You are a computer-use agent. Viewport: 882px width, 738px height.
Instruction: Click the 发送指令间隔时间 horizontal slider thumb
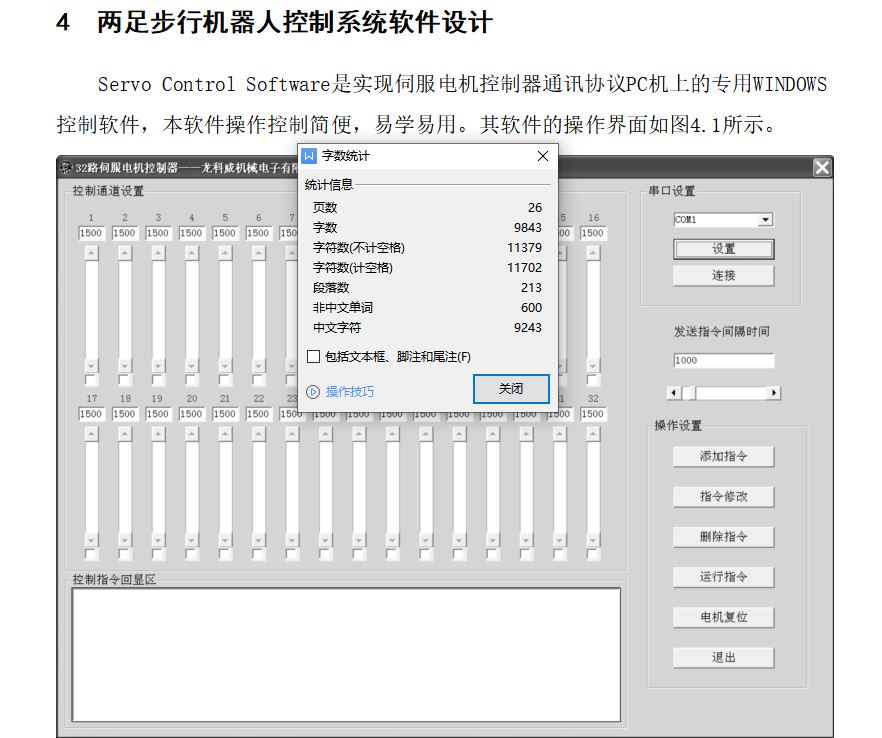click(688, 393)
